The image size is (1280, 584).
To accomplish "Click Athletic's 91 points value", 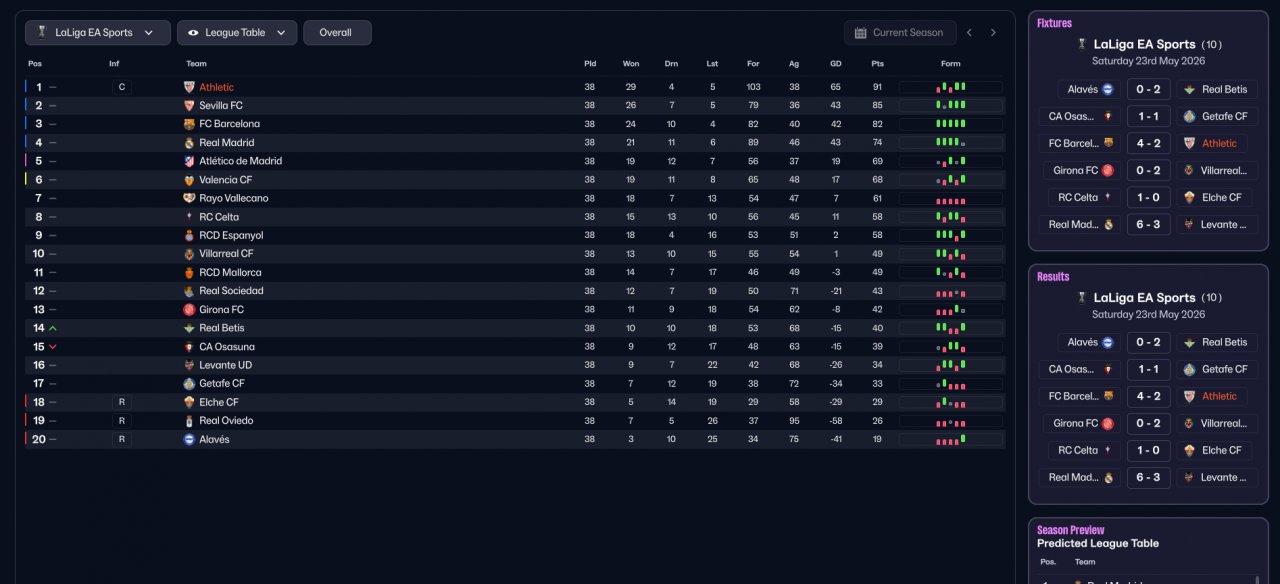I will pyautogui.click(x=877, y=87).
